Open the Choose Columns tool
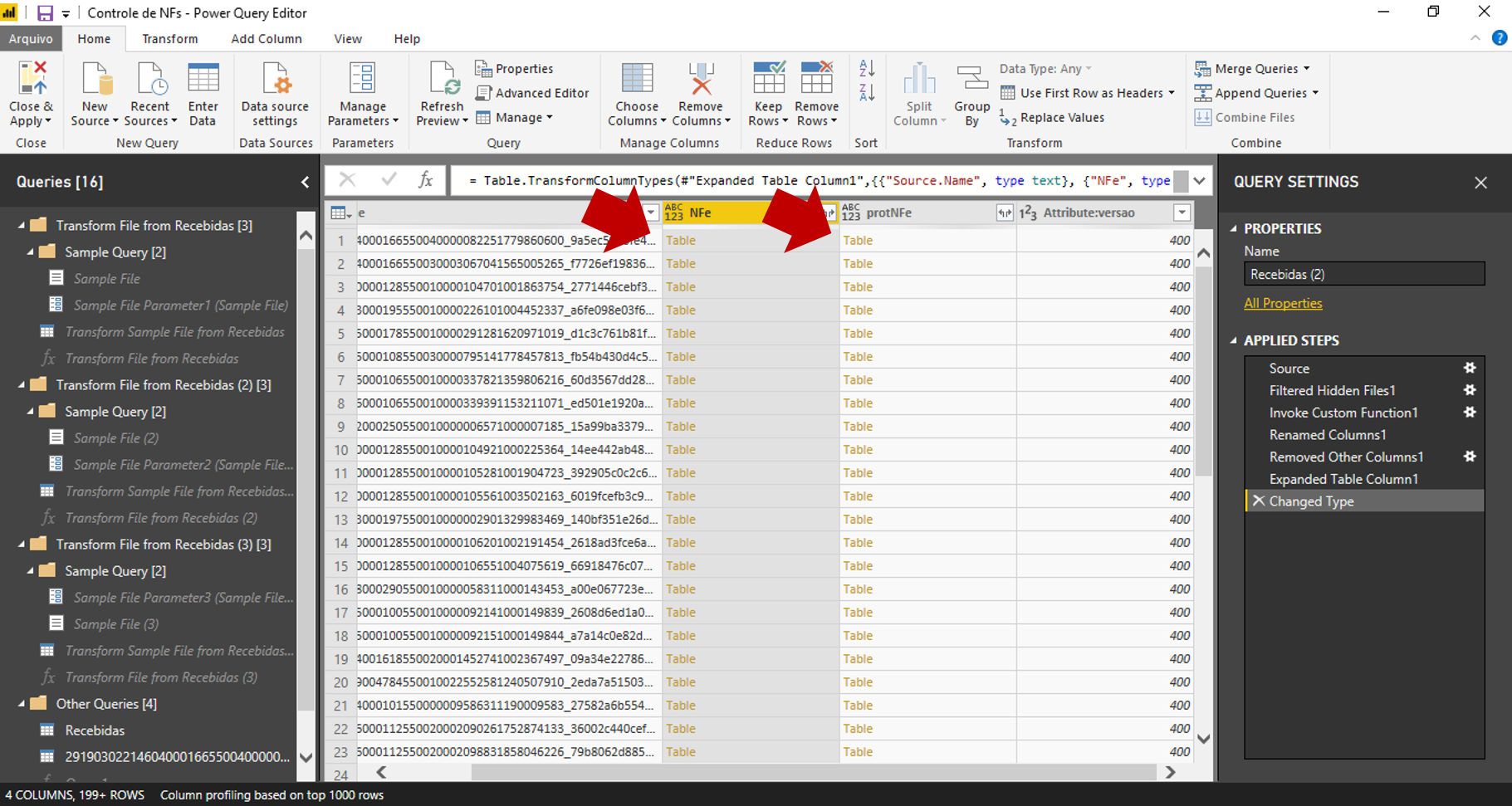This screenshot has width=1512, height=806. pyautogui.click(x=637, y=94)
